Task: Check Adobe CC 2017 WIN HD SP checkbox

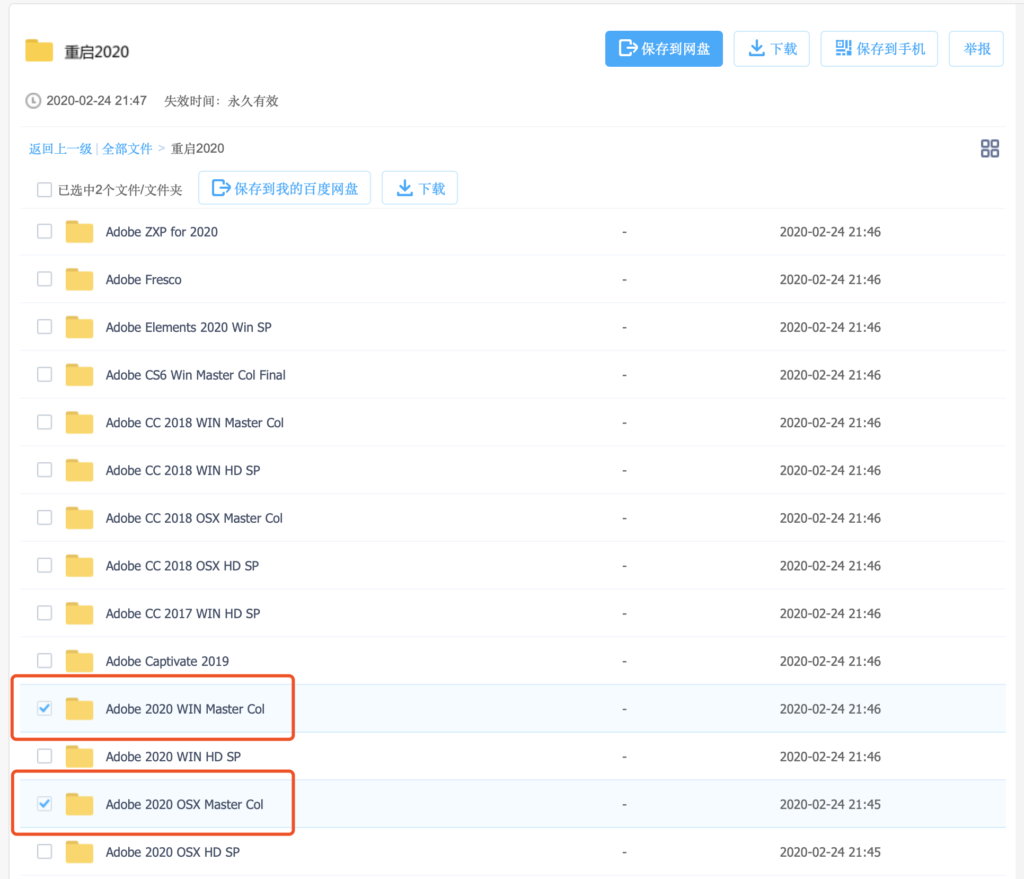Action: pos(44,613)
